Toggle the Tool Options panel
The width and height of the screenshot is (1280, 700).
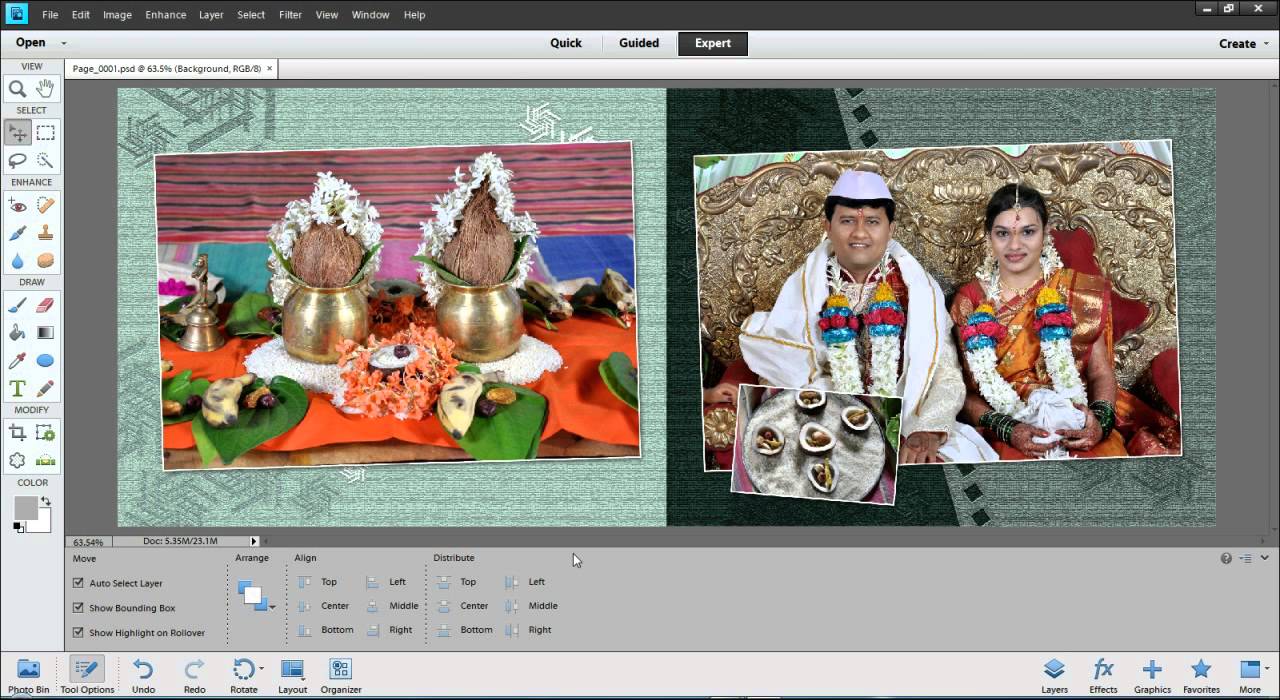click(x=87, y=676)
